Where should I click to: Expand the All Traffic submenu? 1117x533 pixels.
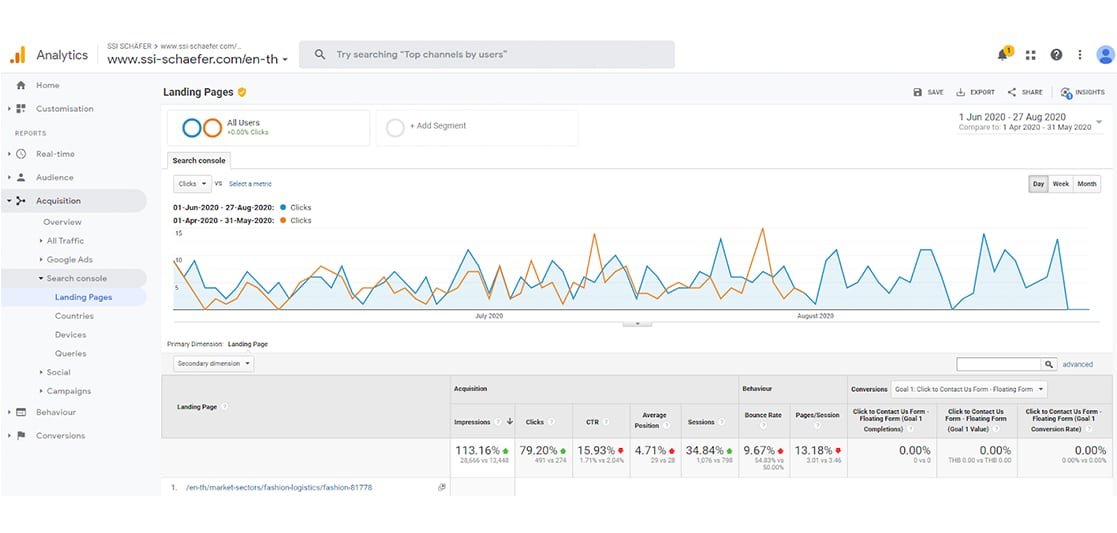tap(41, 241)
